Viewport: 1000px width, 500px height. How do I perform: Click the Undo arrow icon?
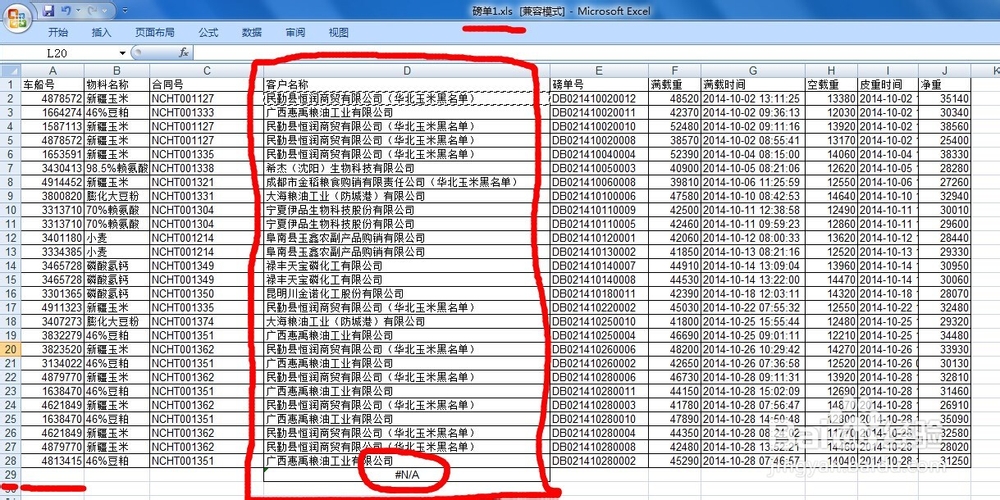pyautogui.click(x=66, y=11)
